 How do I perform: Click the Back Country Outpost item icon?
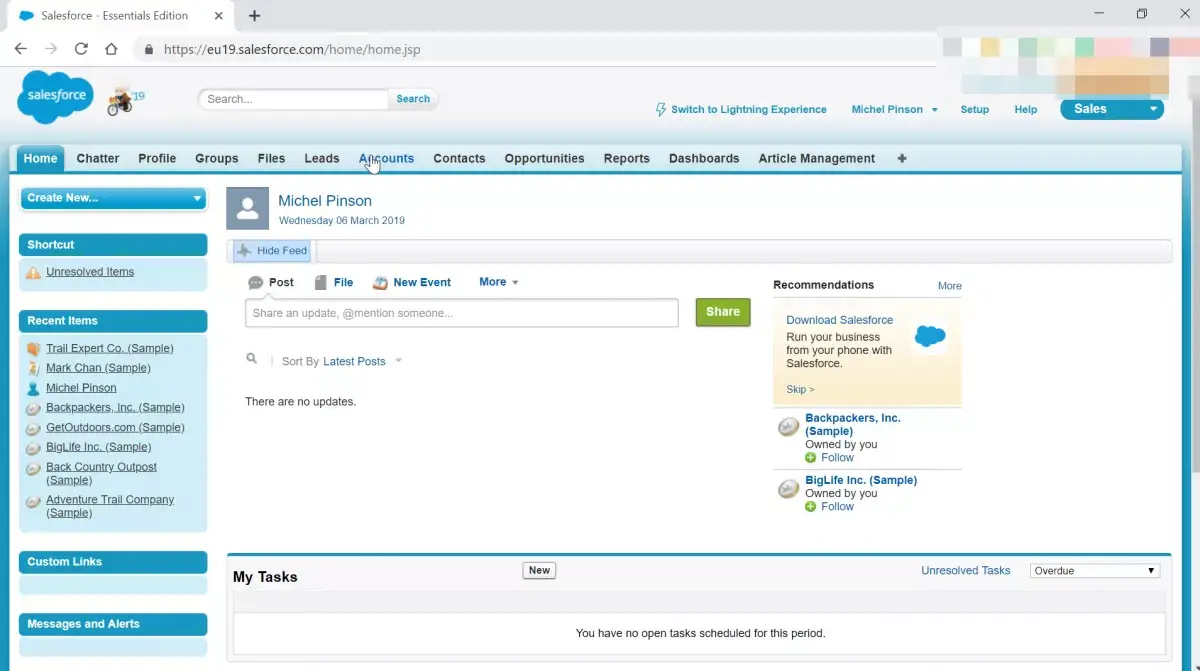[34, 468]
